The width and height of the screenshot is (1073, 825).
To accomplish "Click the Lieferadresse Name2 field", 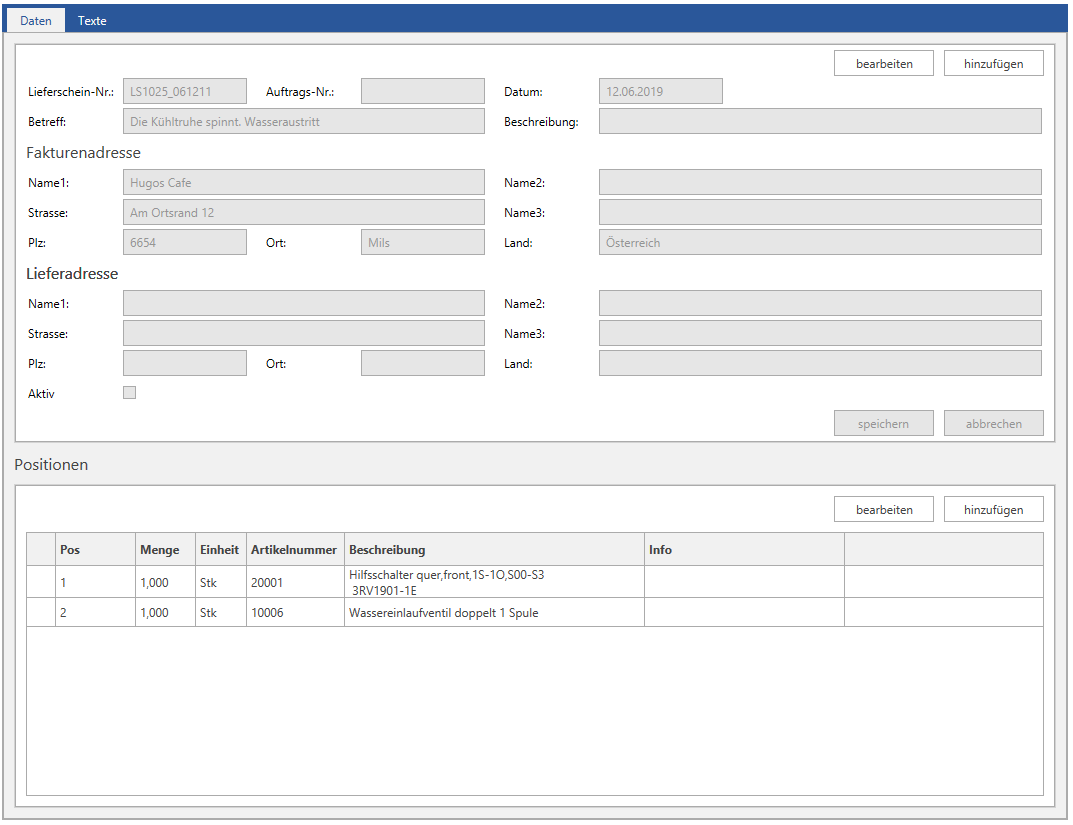I will 820,304.
